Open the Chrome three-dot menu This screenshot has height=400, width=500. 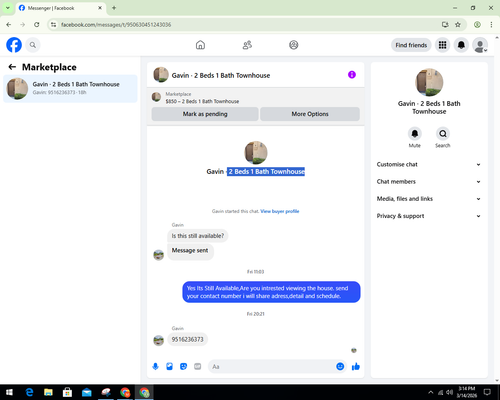(x=491, y=24)
